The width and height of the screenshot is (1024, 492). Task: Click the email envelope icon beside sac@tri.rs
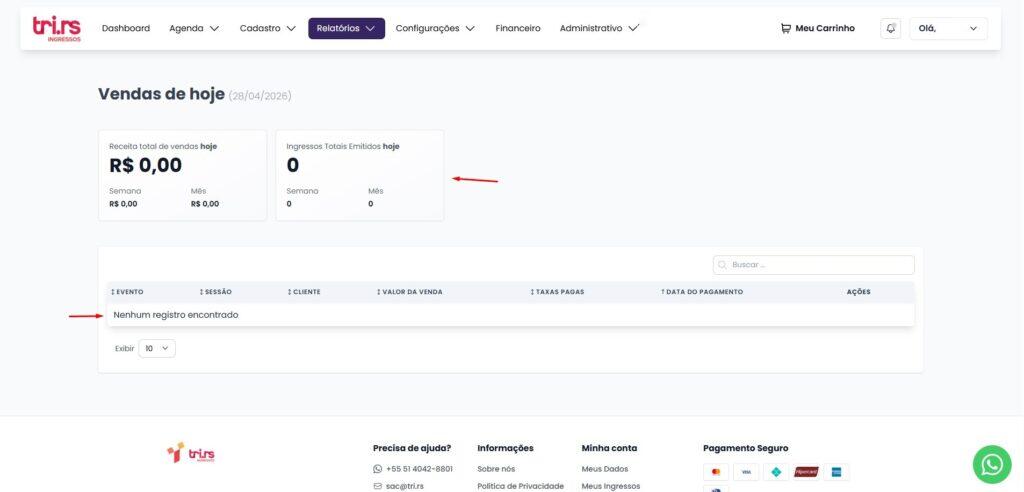pos(377,486)
